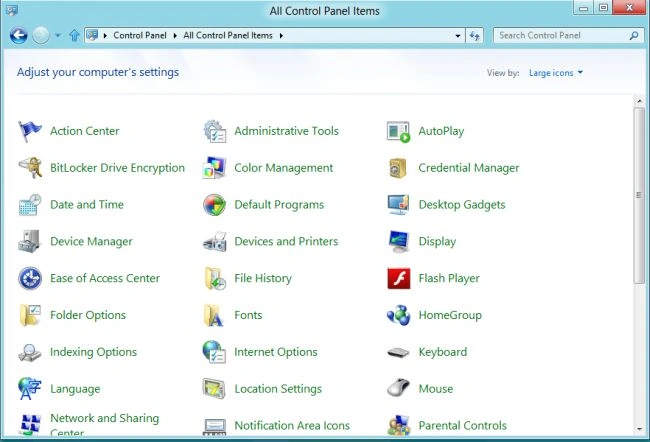The height and width of the screenshot is (442, 650).
Task: Click the Notification Area Icons icon
Action: 214,426
